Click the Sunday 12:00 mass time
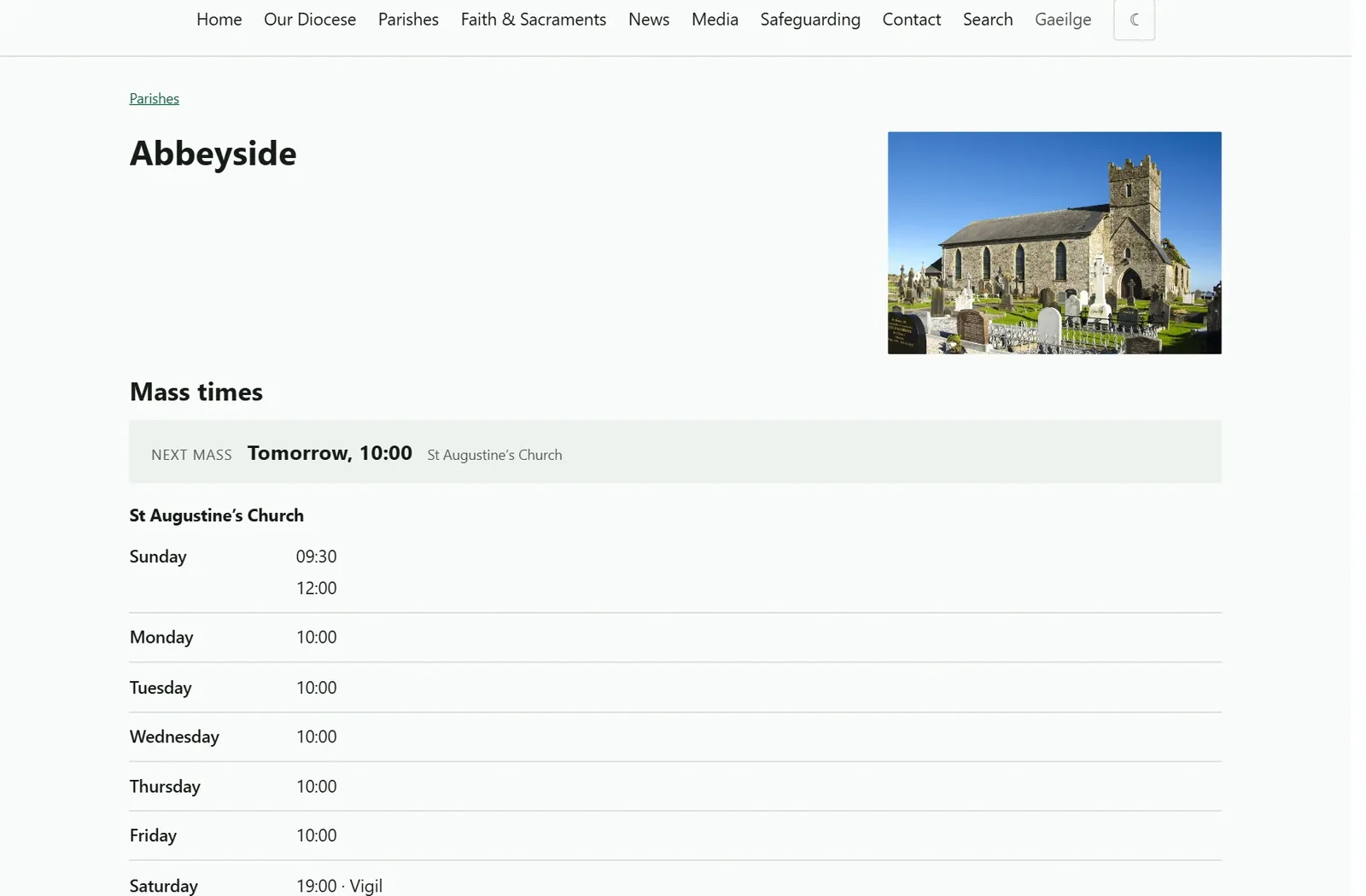 tap(317, 588)
